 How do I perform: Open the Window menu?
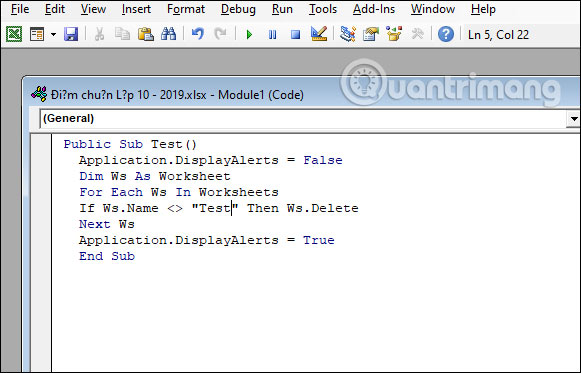433,9
